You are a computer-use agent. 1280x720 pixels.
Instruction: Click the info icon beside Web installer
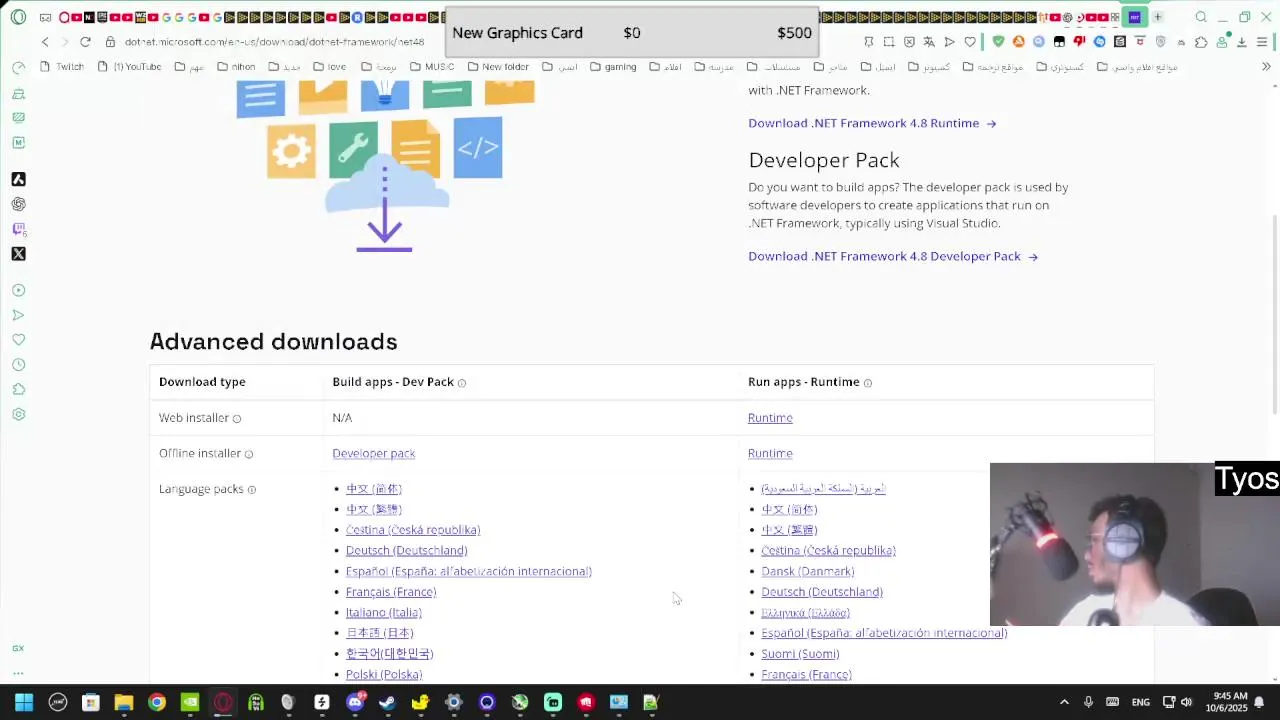(x=237, y=419)
